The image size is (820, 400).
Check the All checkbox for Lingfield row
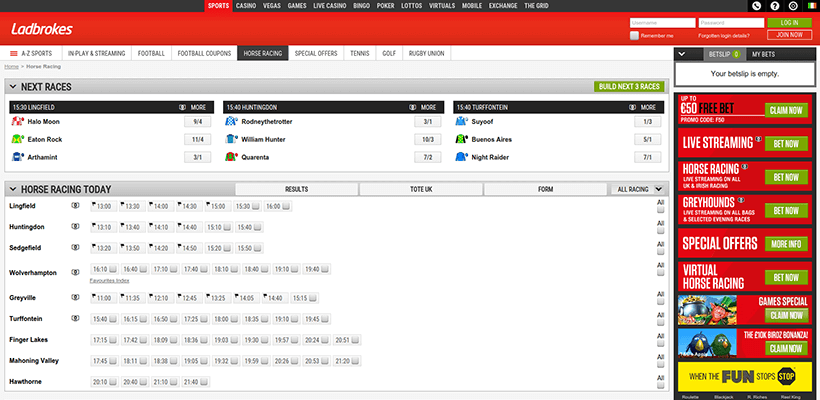click(660, 212)
